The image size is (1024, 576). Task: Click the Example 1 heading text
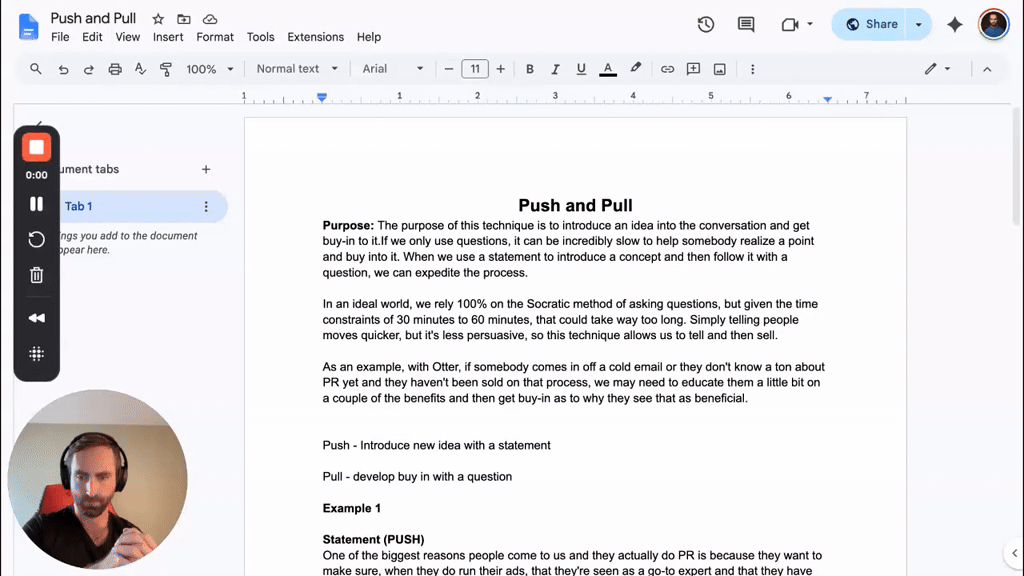click(351, 508)
